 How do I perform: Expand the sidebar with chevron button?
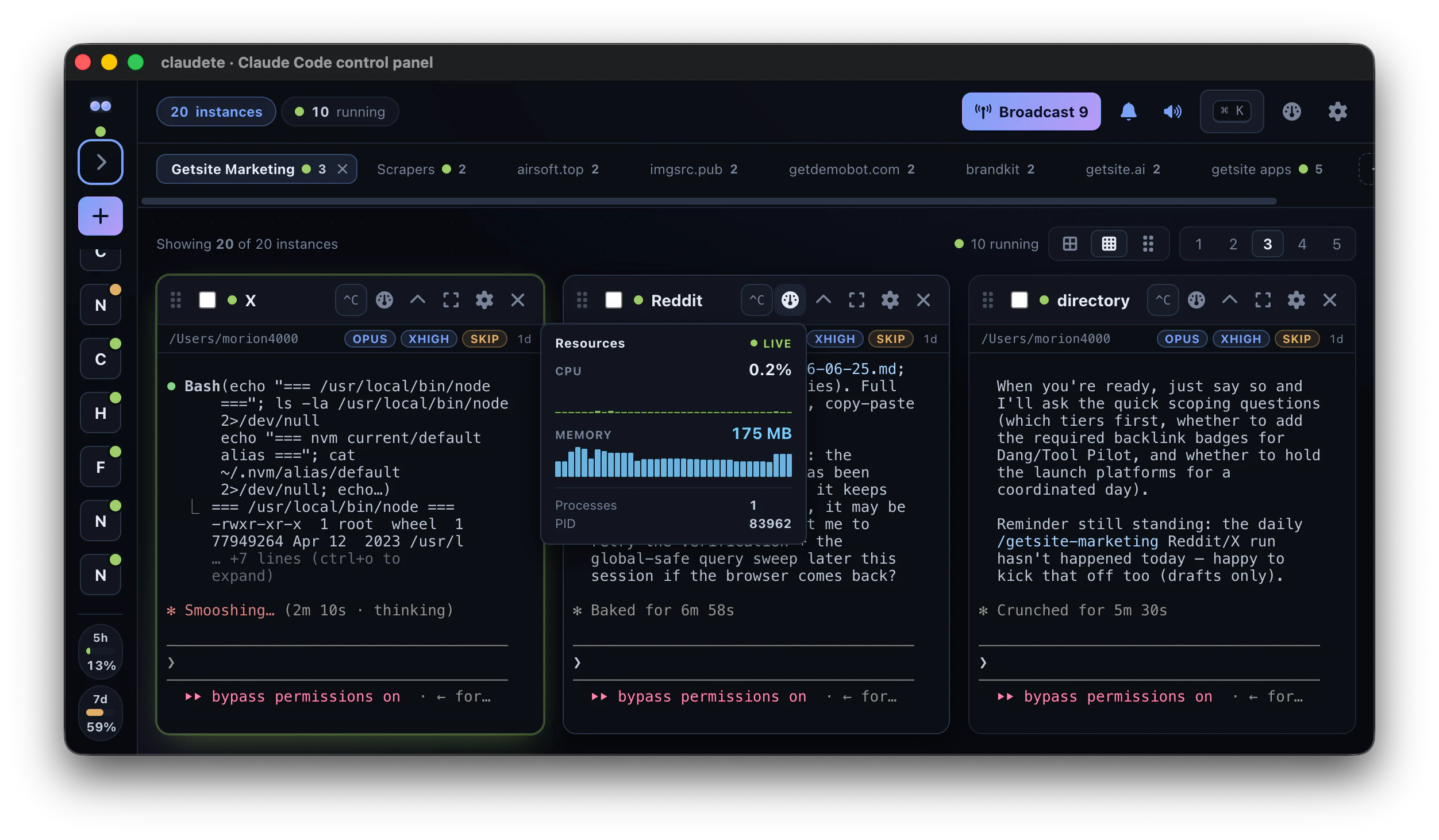pos(101,162)
